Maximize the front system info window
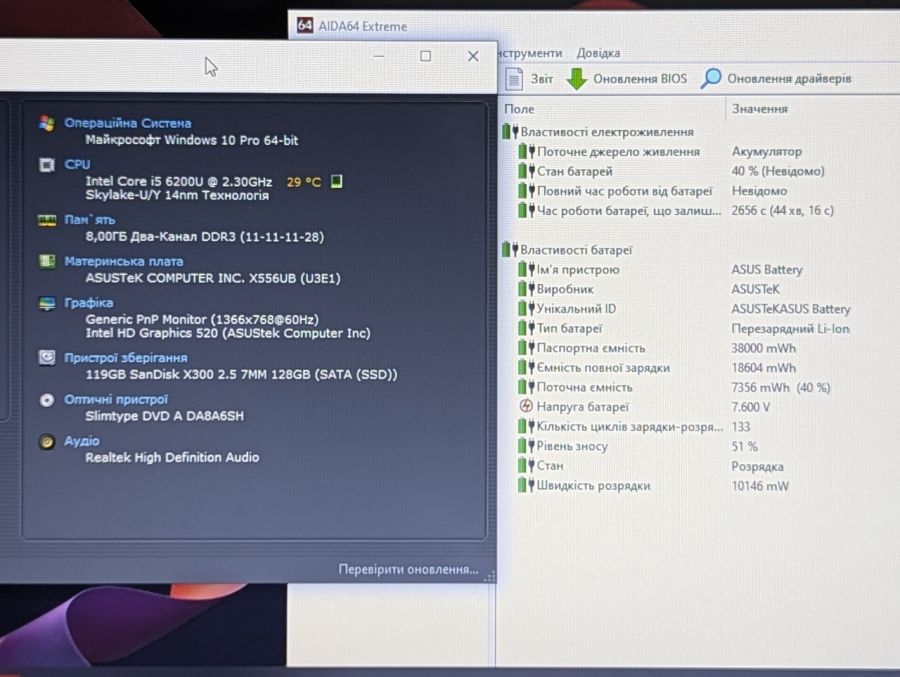The height and width of the screenshot is (677, 900). 425,56
